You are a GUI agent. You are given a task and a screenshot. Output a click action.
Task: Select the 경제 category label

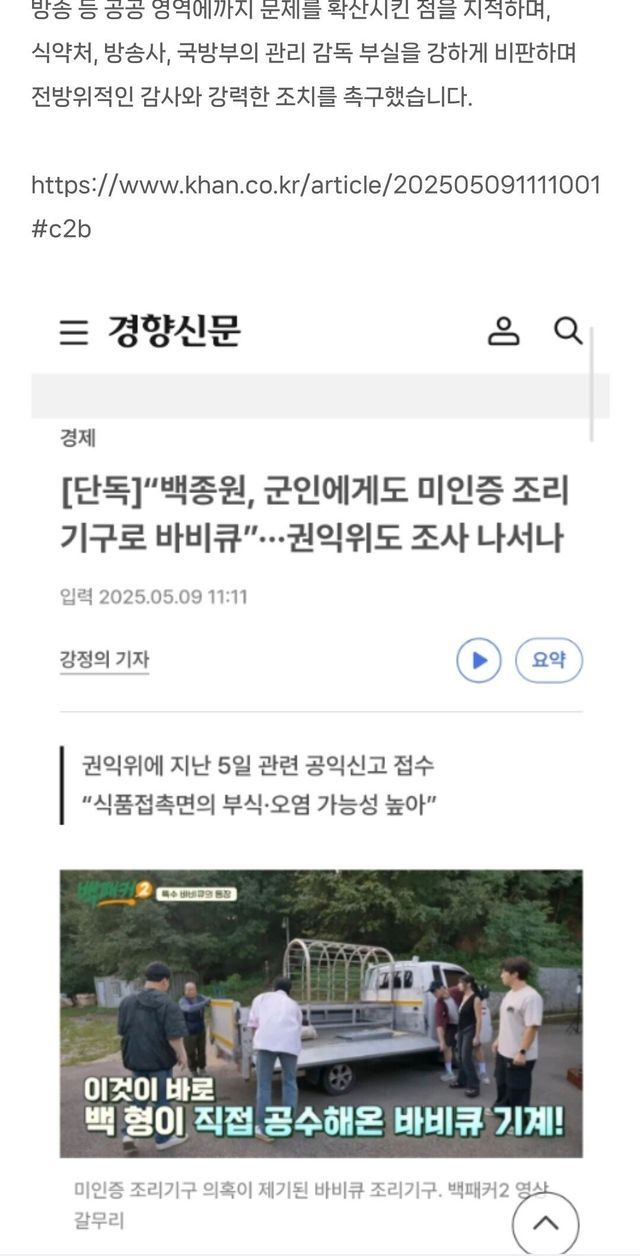point(78,438)
